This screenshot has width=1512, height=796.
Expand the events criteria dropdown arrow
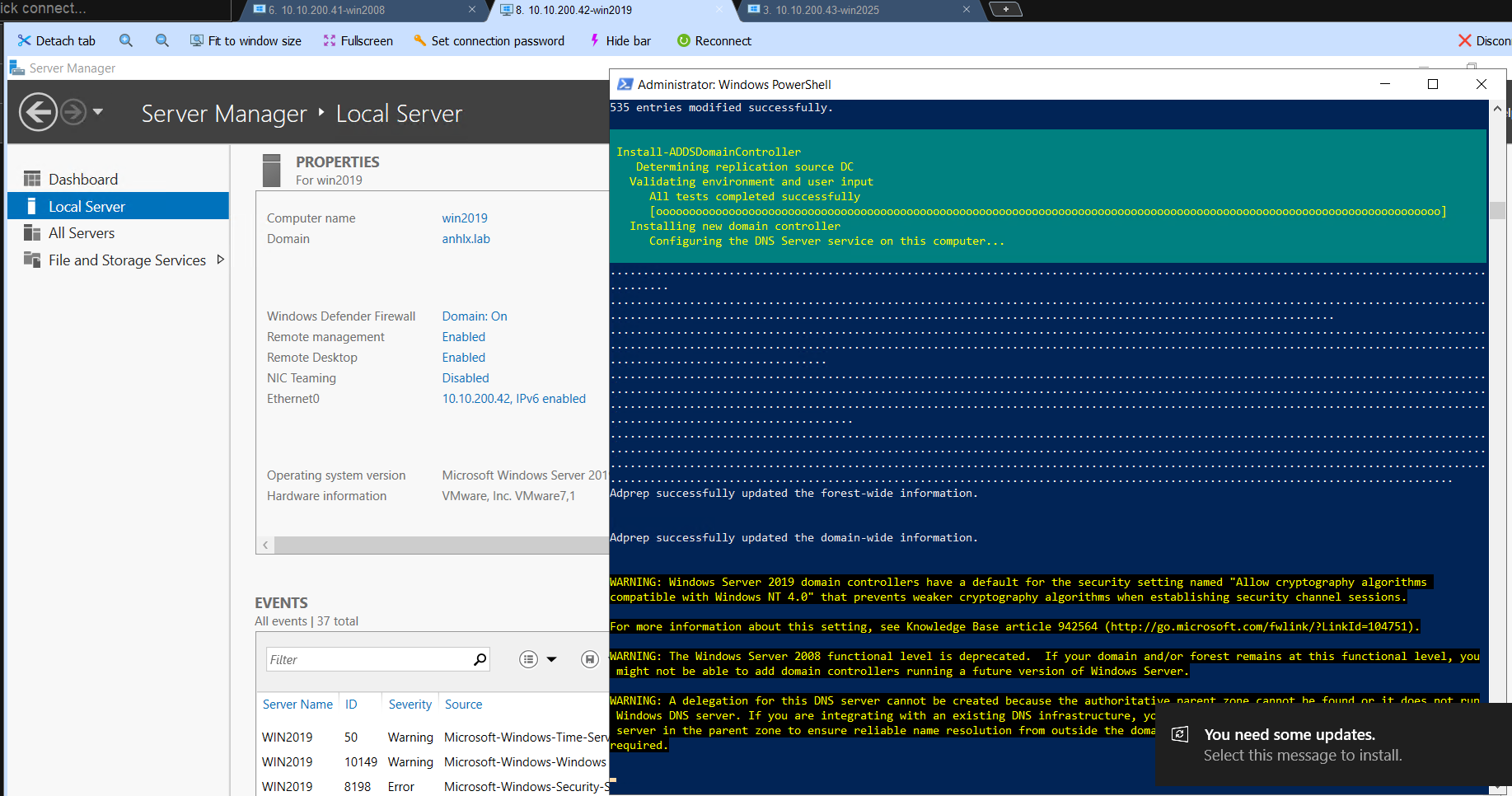[x=552, y=659]
